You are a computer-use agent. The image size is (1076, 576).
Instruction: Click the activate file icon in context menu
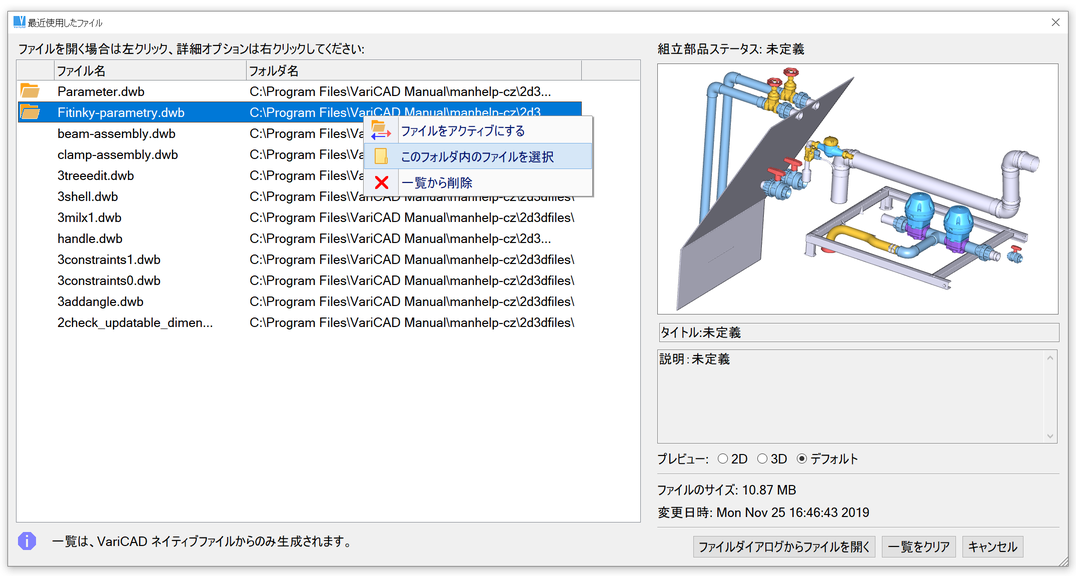380,130
